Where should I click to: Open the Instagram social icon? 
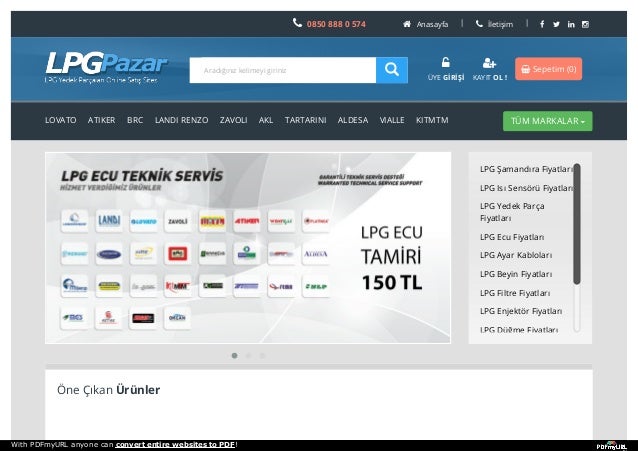click(x=585, y=24)
